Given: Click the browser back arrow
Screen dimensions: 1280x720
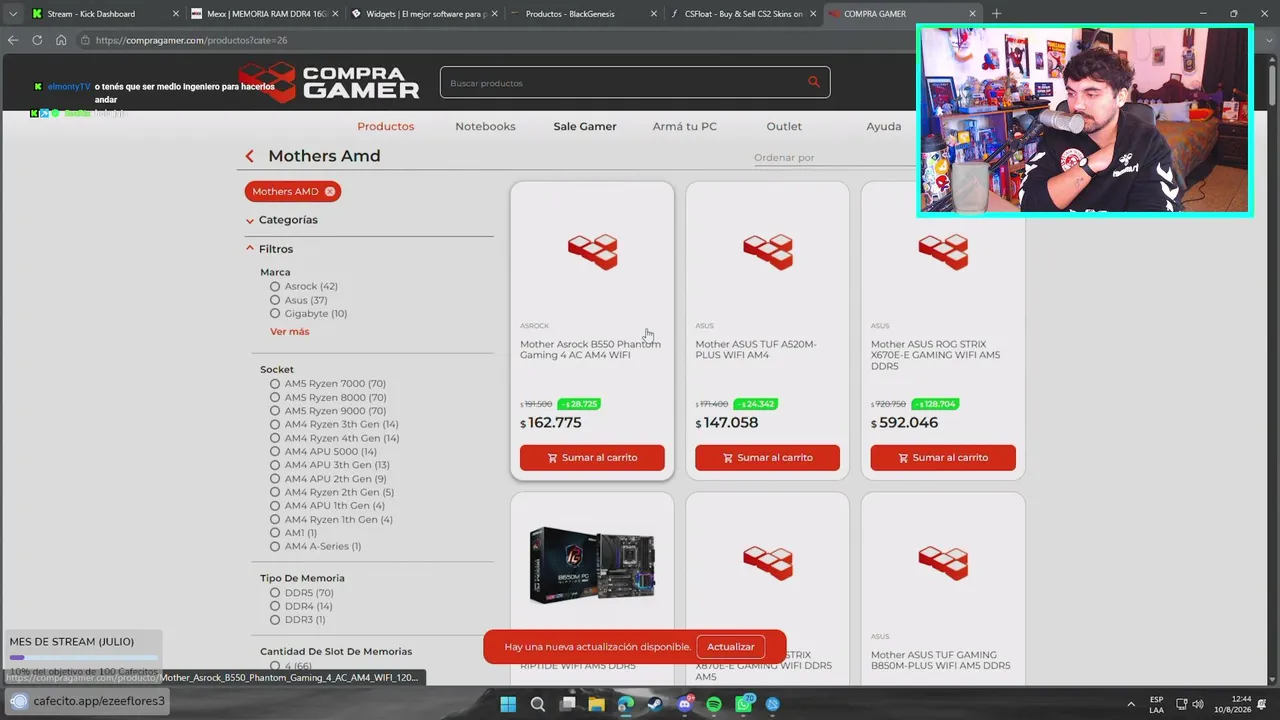Looking at the screenshot, I should 13,40.
